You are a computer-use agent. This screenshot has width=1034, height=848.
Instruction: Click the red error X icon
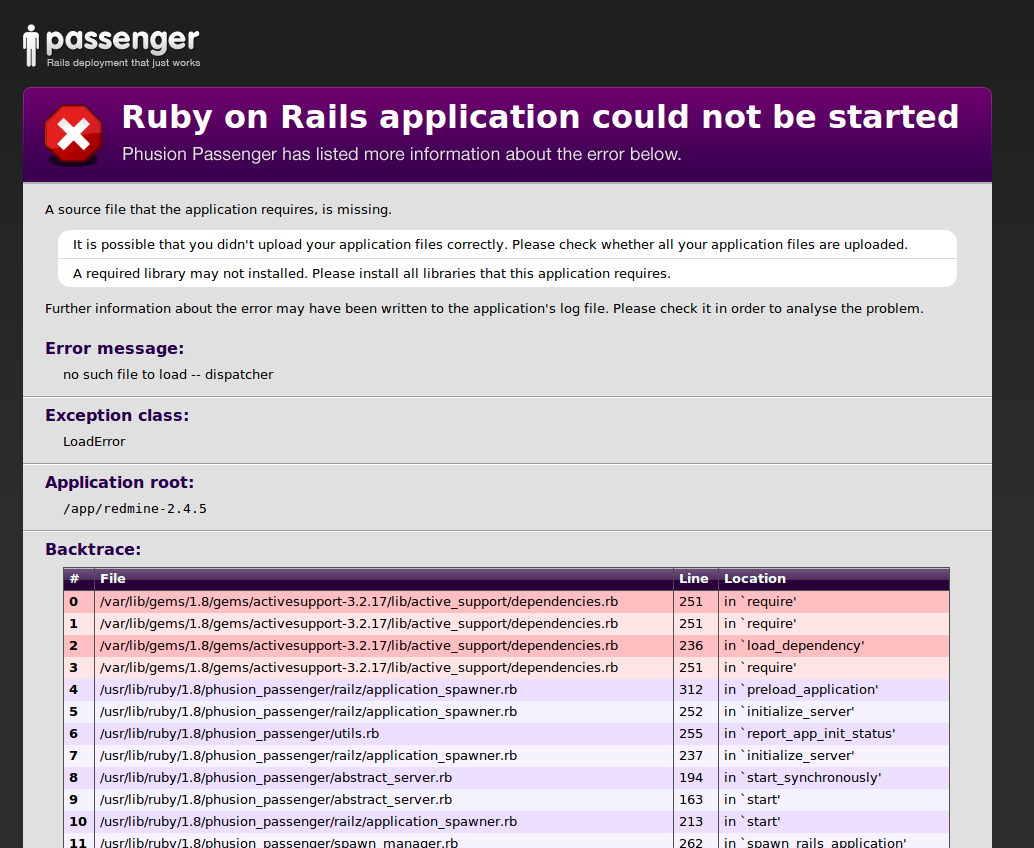click(73, 134)
